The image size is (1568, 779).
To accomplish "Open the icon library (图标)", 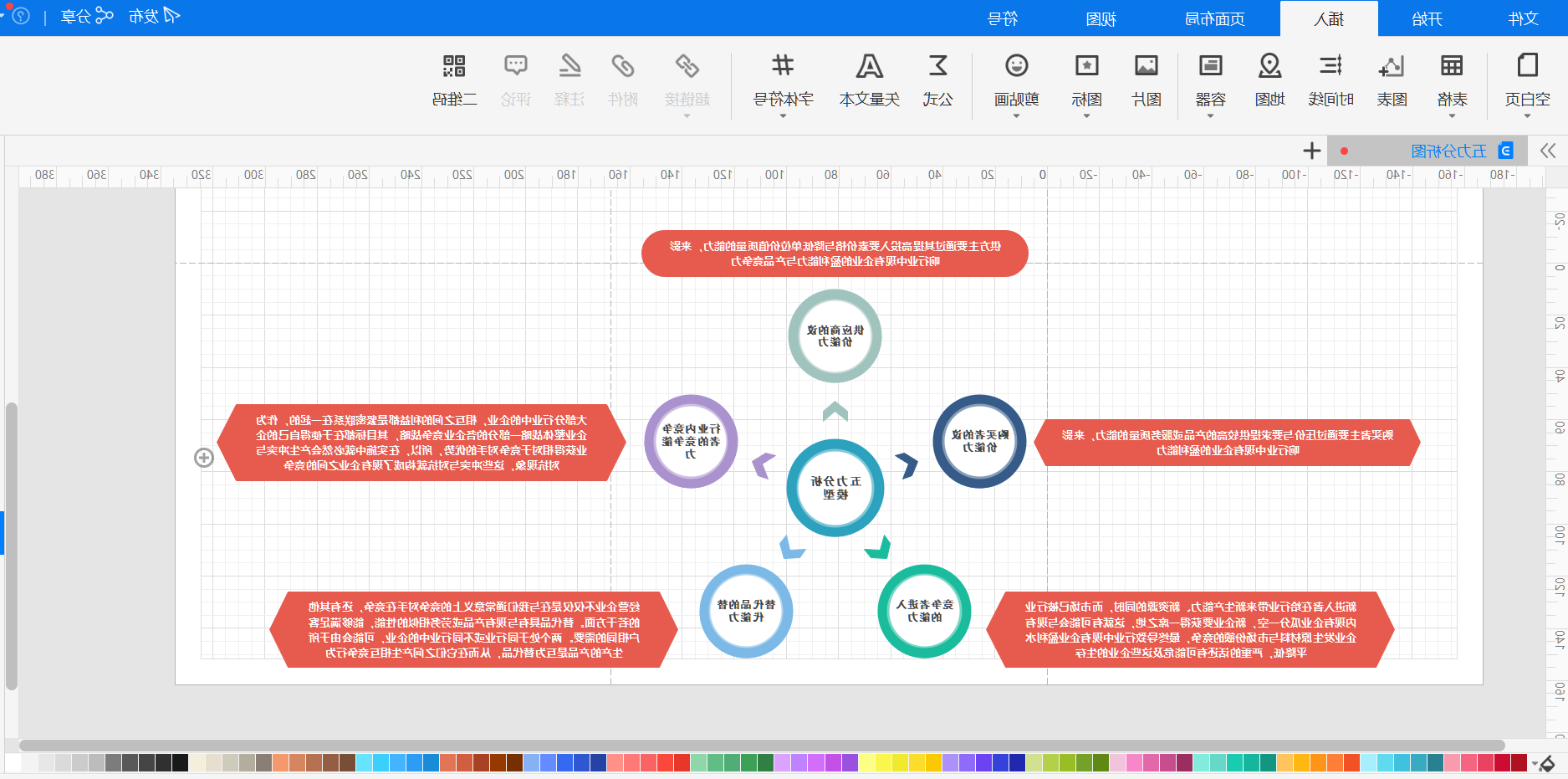I will (1086, 81).
